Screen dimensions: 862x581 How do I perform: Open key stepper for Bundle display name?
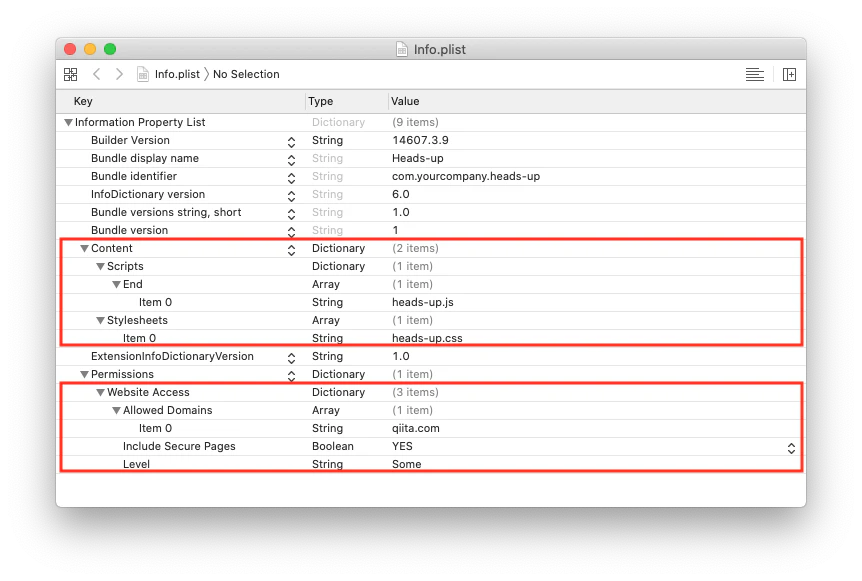[x=291, y=161]
